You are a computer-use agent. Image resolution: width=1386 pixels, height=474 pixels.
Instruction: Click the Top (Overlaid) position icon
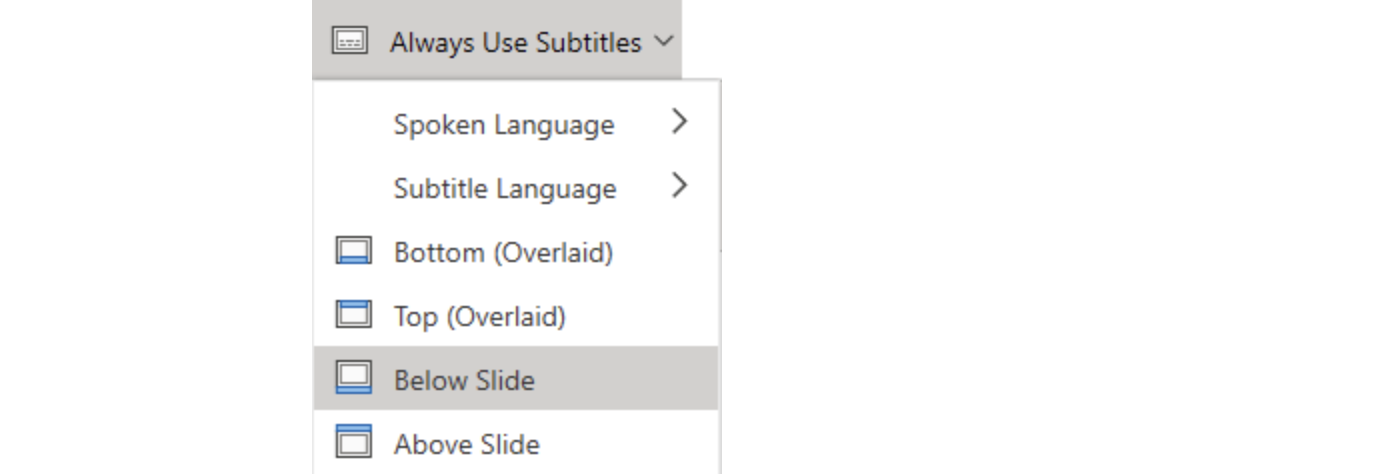353,316
